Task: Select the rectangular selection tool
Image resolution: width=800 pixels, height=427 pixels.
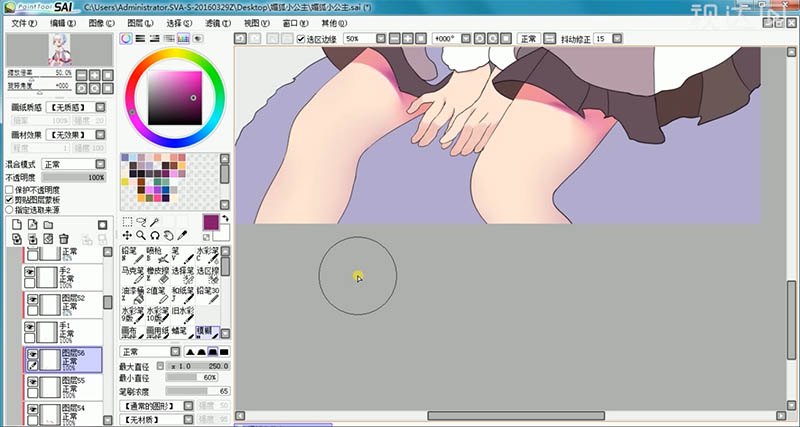Action: (x=127, y=221)
